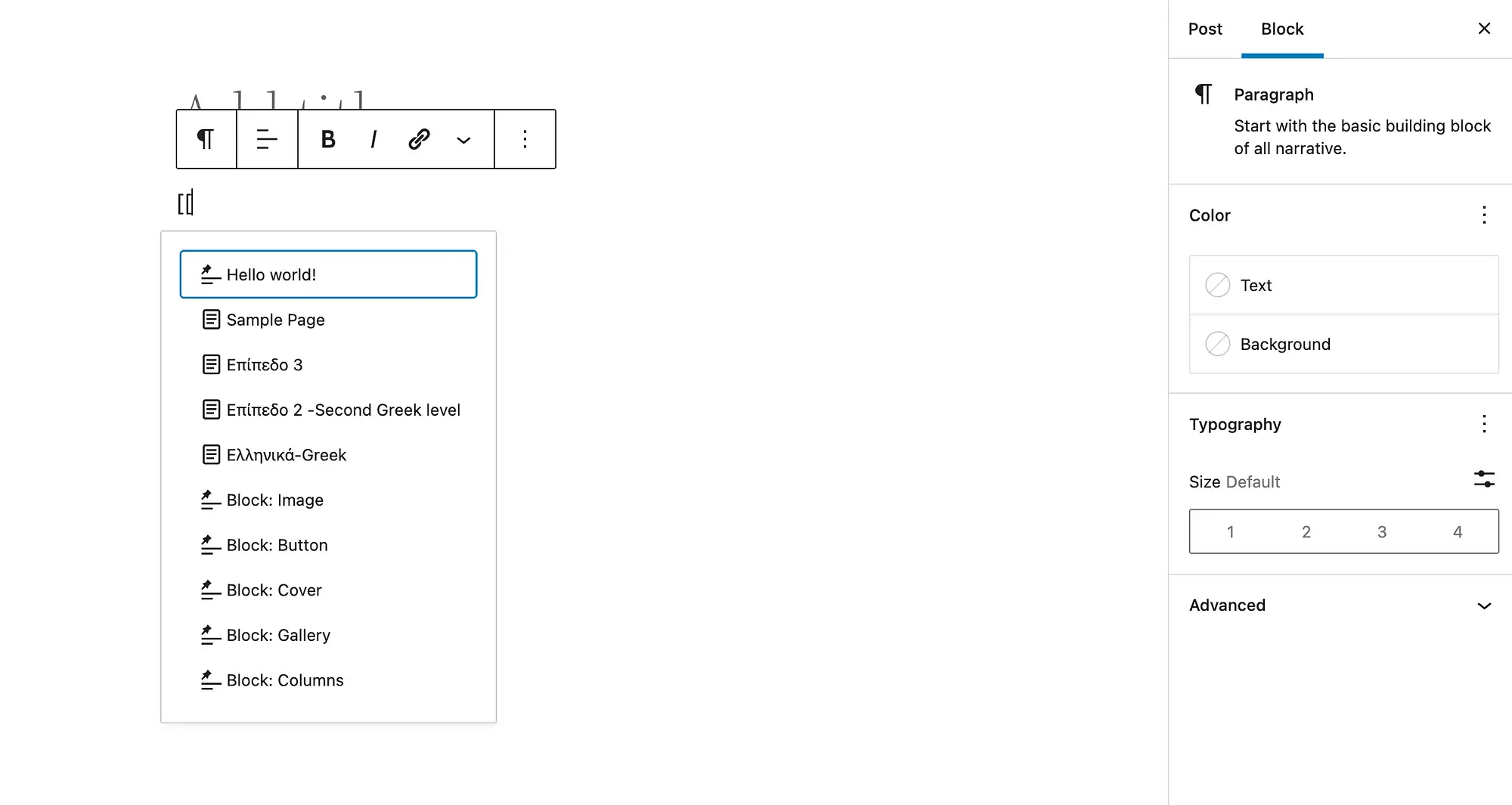The height and width of the screenshot is (805, 1512).
Task: Select the Block: Columns post suggestion
Action: [328, 680]
